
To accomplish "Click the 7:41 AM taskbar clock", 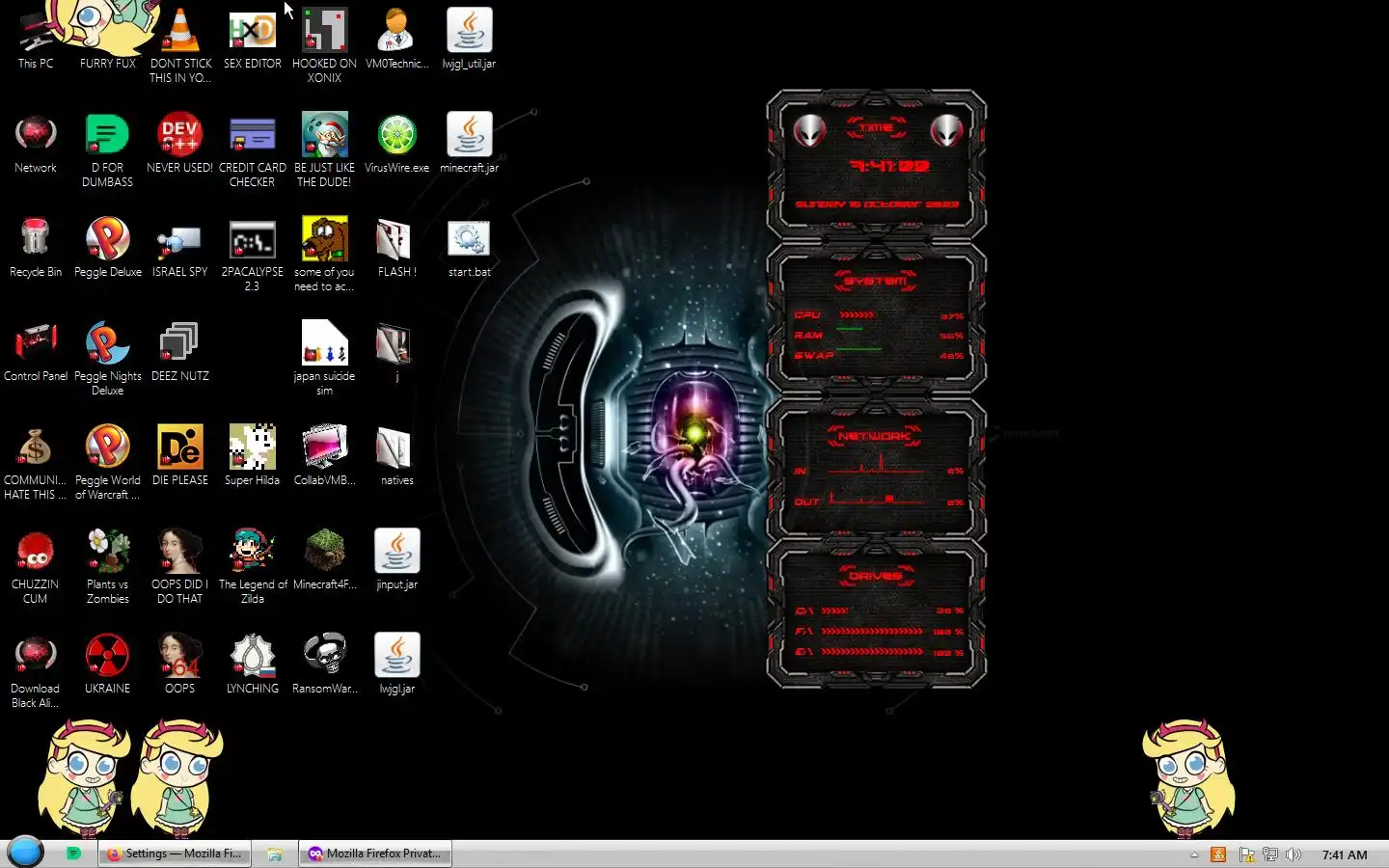I will click(1345, 854).
